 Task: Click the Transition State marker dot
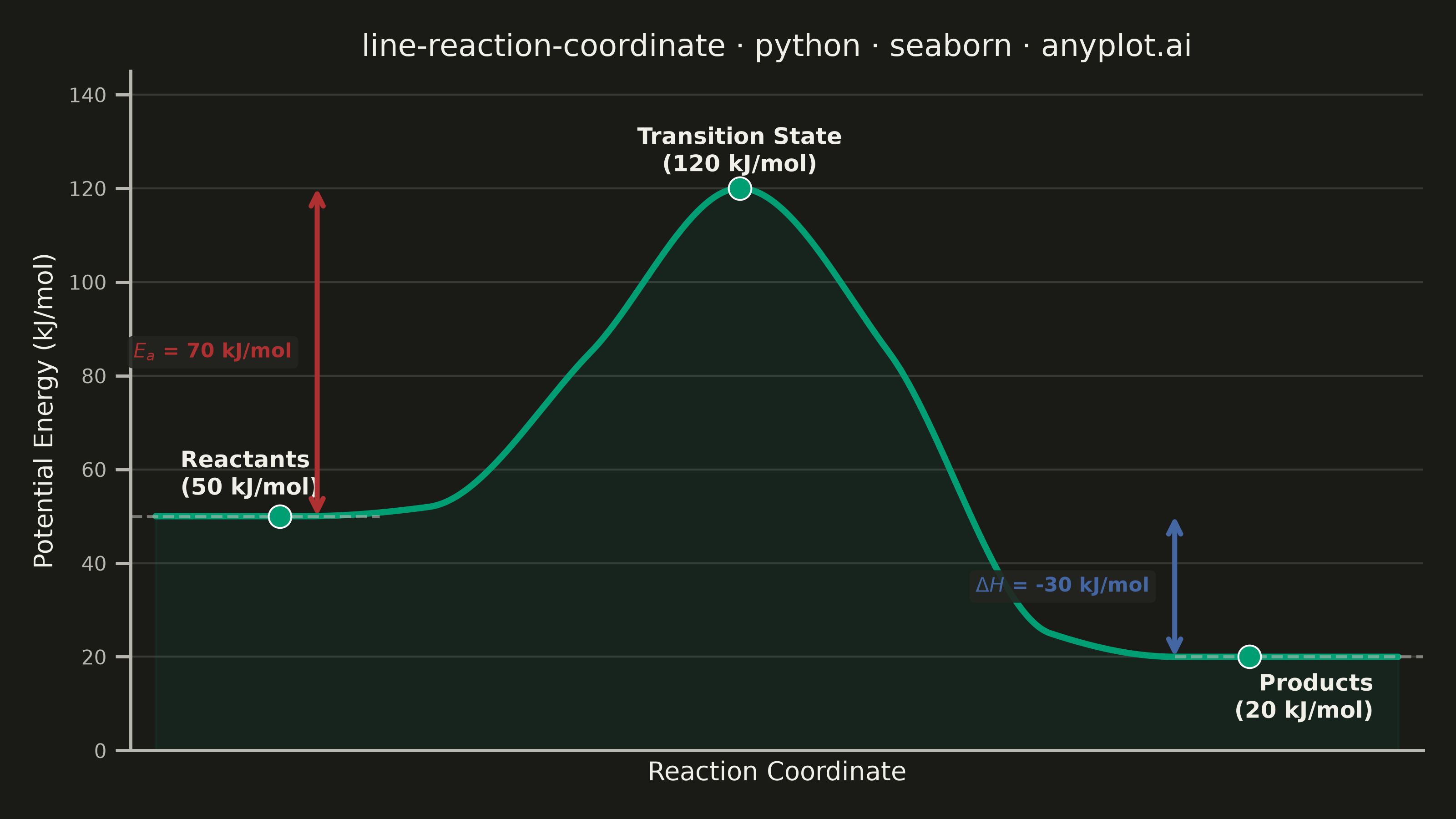(x=740, y=188)
